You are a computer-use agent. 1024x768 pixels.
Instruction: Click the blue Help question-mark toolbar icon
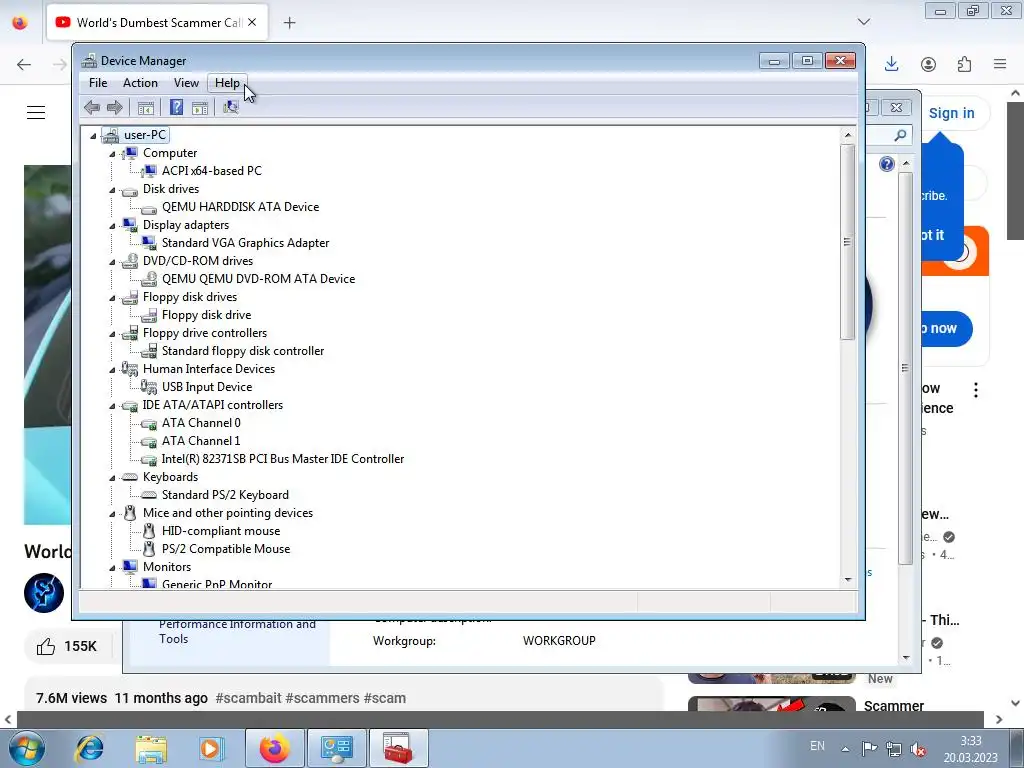click(x=176, y=108)
